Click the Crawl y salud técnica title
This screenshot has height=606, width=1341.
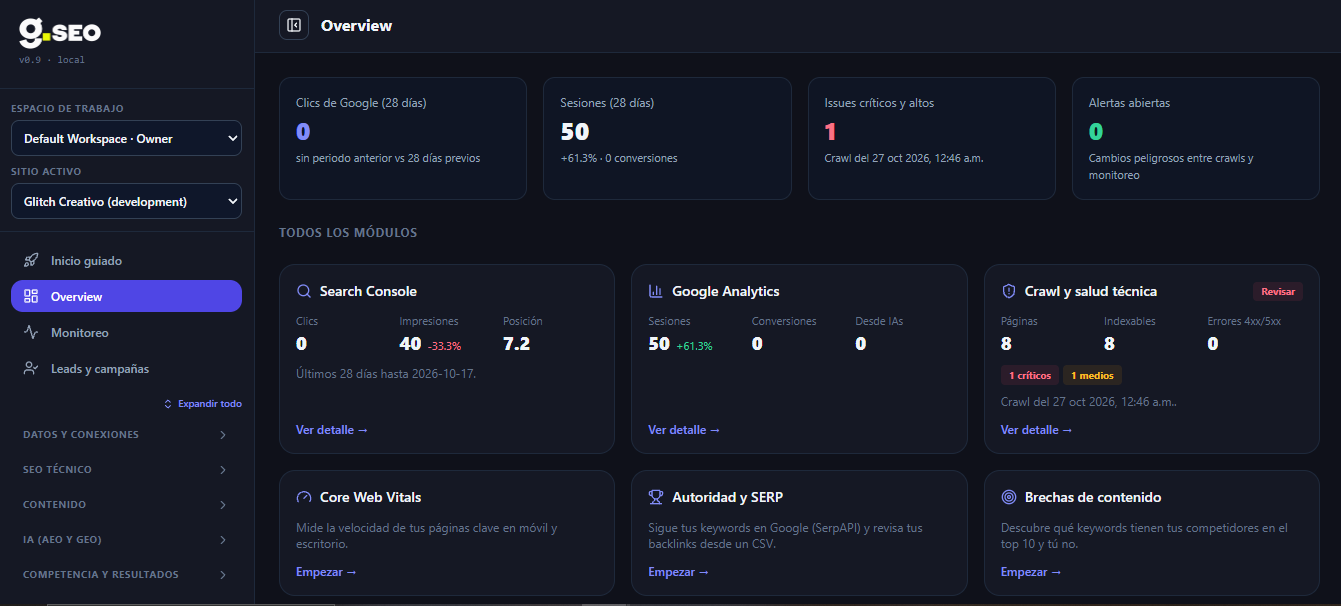pyautogui.click(x=1091, y=292)
